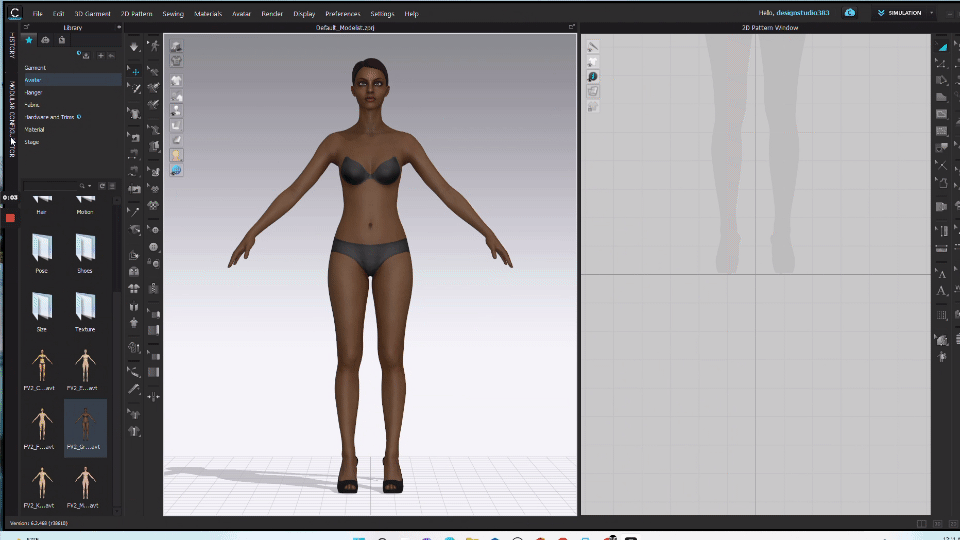Click the white shirt icon in 2D Pattern window
The height and width of the screenshot is (540, 960).
point(593,62)
